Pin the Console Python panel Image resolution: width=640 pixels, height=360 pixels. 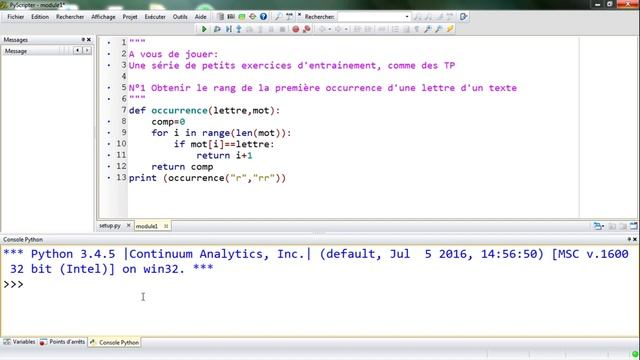coord(629,239)
